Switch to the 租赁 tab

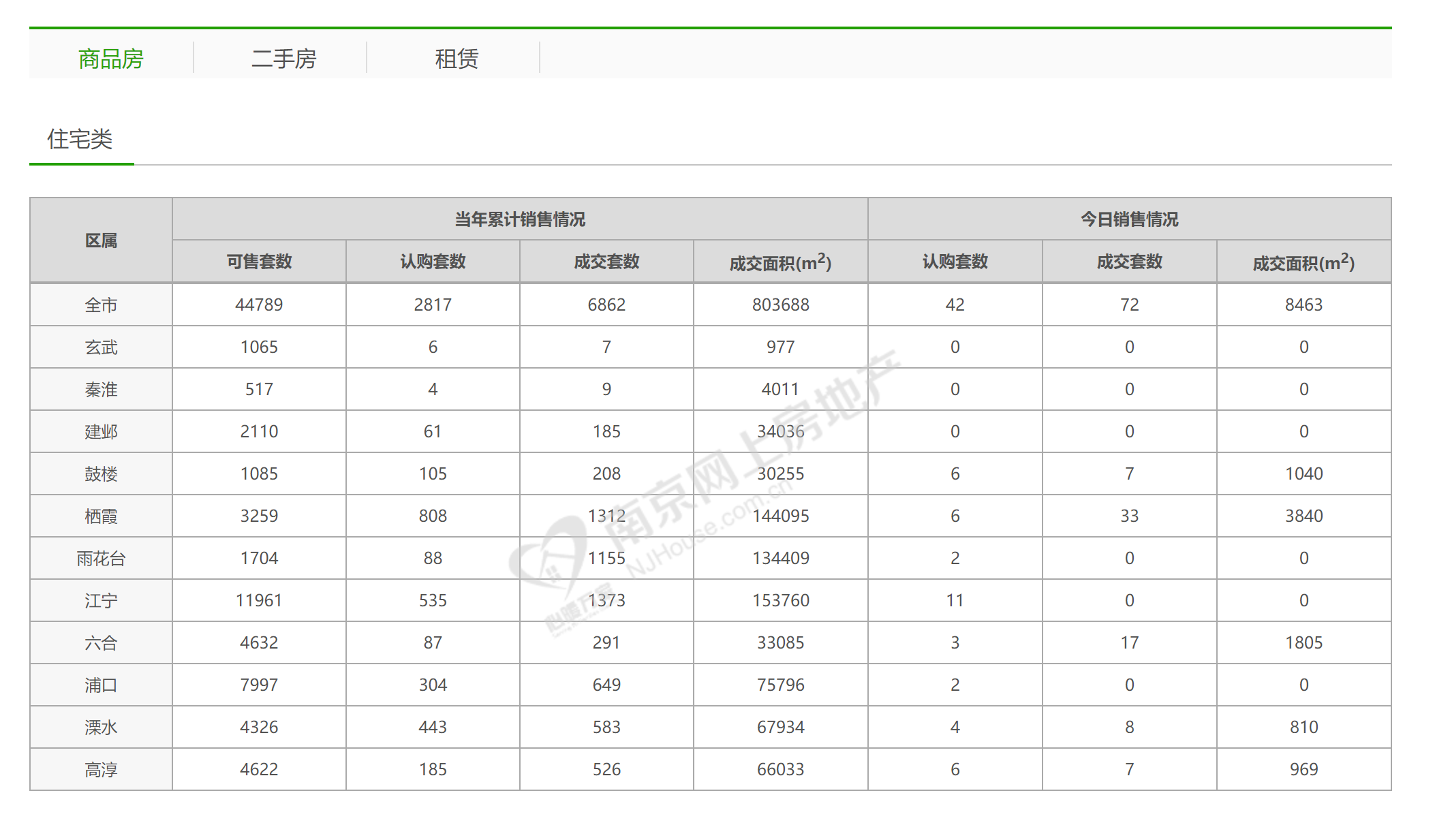click(x=457, y=59)
